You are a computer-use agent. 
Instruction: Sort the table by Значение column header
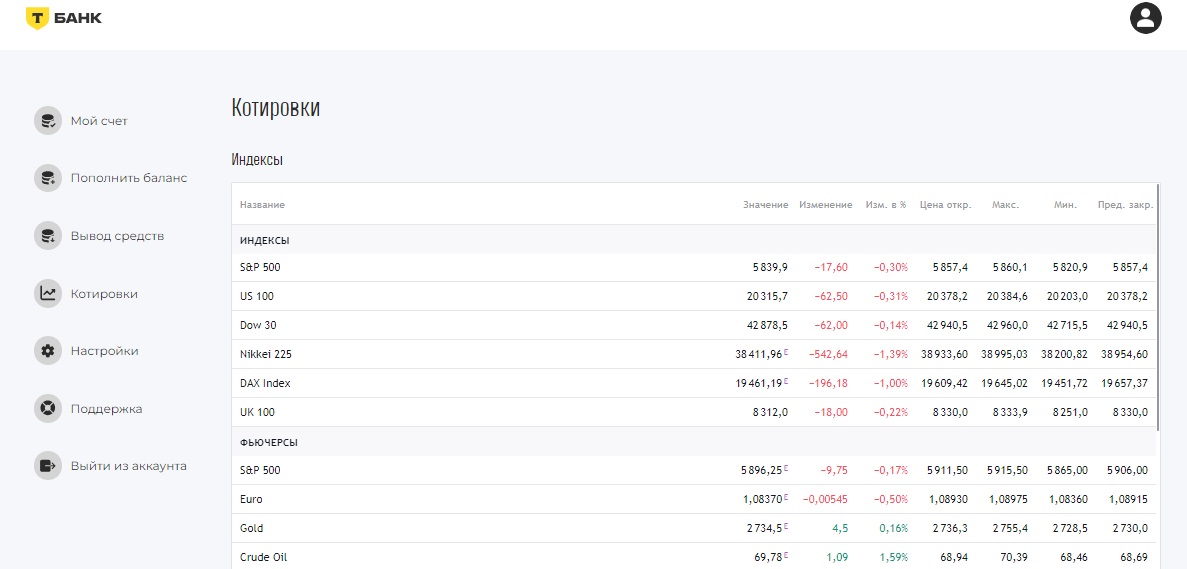click(x=765, y=205)
